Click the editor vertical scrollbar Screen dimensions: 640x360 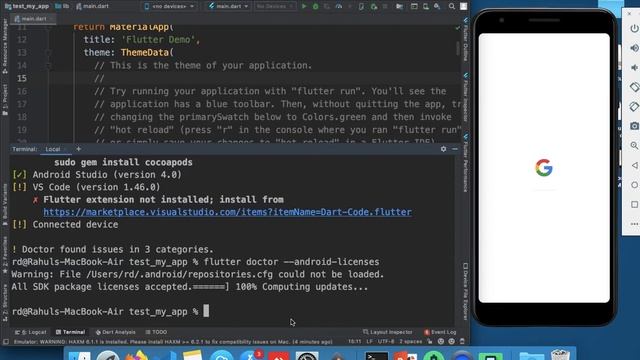[458, 49]
